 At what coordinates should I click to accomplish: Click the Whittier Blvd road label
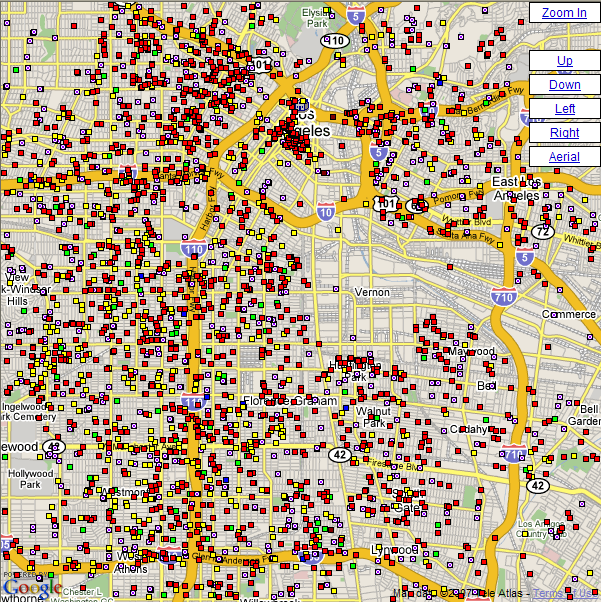(x=467, y=222)
